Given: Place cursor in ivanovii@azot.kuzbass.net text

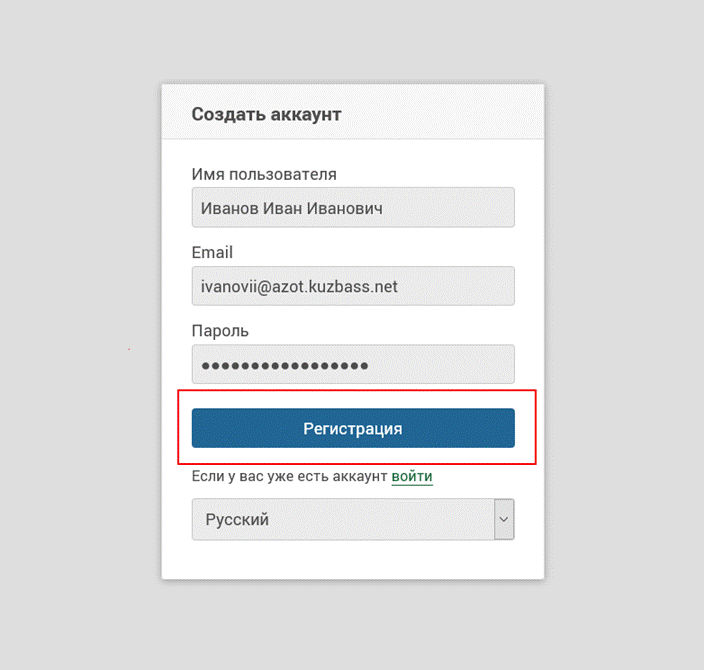Looking at the screenshot, I should [x=299, y=287].
